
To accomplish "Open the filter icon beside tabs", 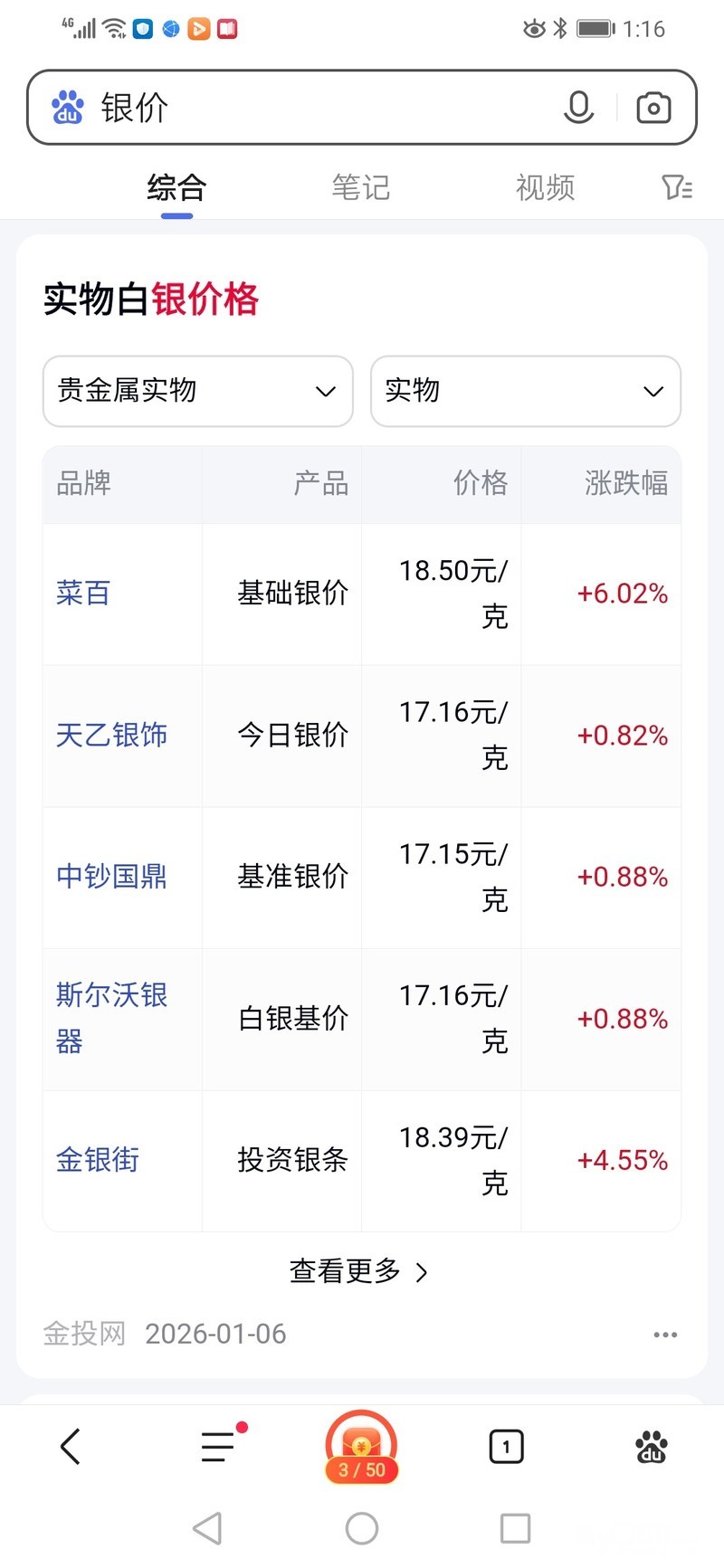I will tap(677, 187).
